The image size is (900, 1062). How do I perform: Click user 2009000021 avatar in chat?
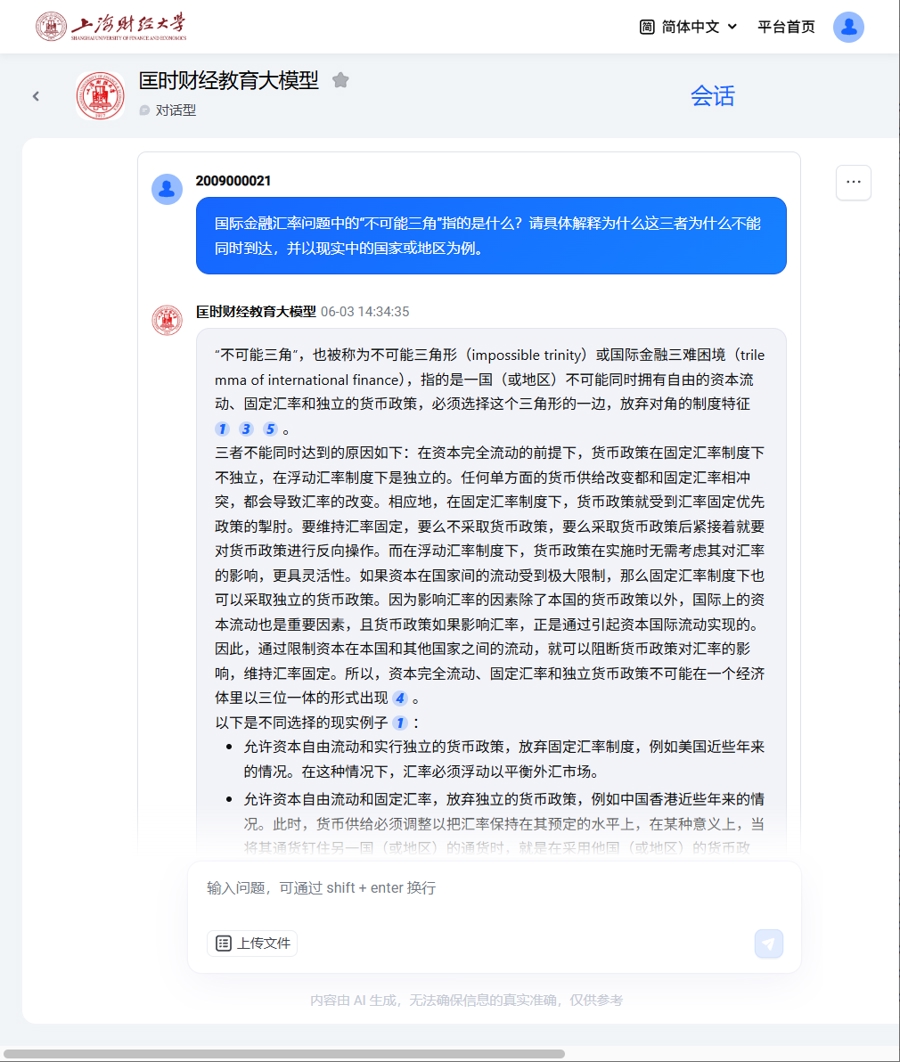167,189
